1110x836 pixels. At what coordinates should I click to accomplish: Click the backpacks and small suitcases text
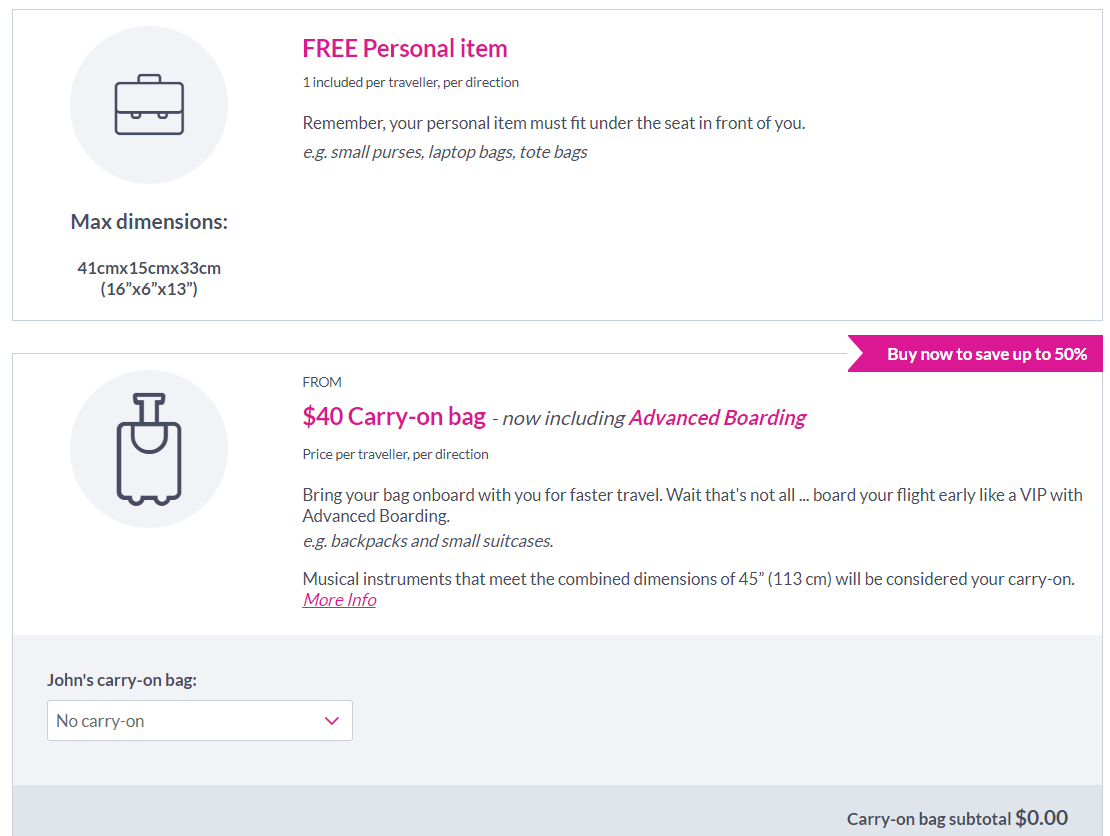pyautogui.click(x=428, y=541)
